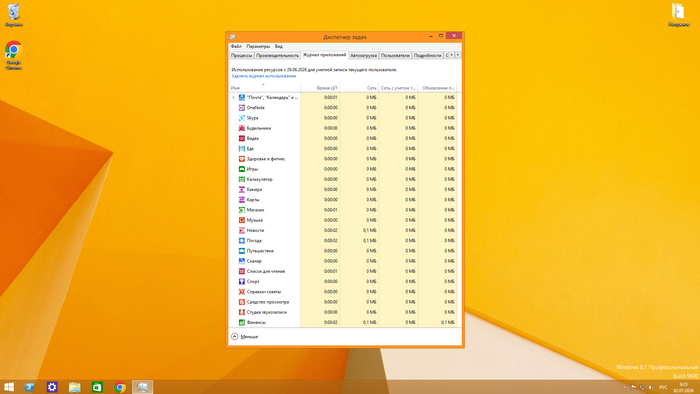Click the Калькулятор app icon
700x394 pixels.
(x=242, y=179)
